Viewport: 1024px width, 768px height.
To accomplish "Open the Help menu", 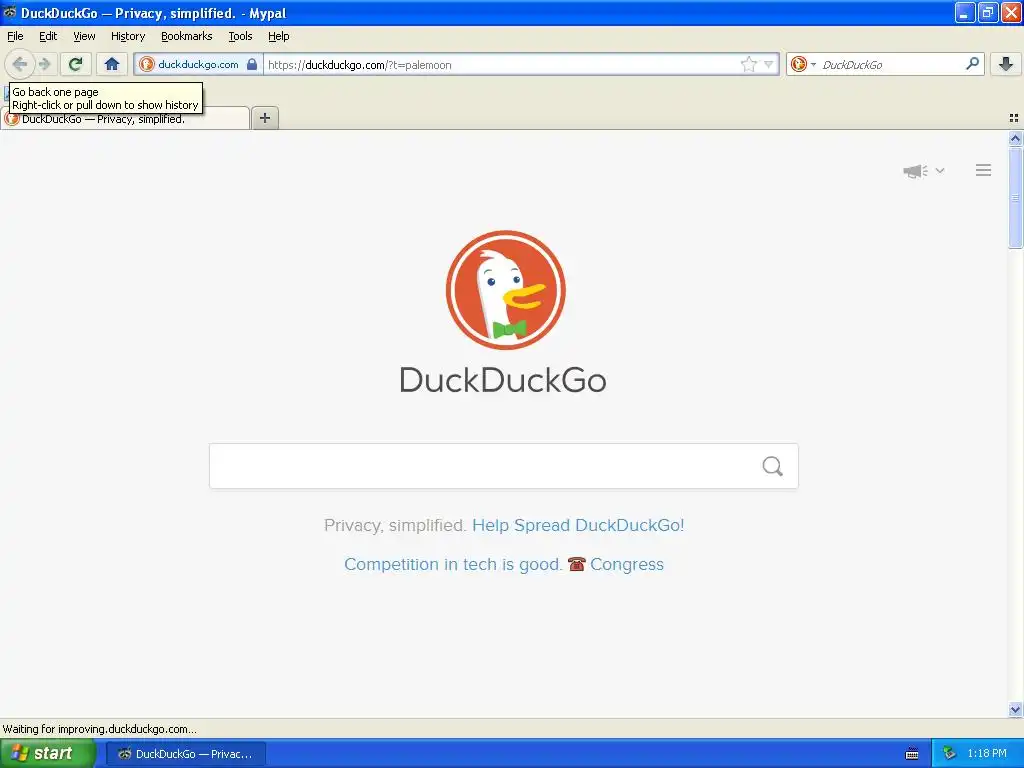I will tap(279, 36).
